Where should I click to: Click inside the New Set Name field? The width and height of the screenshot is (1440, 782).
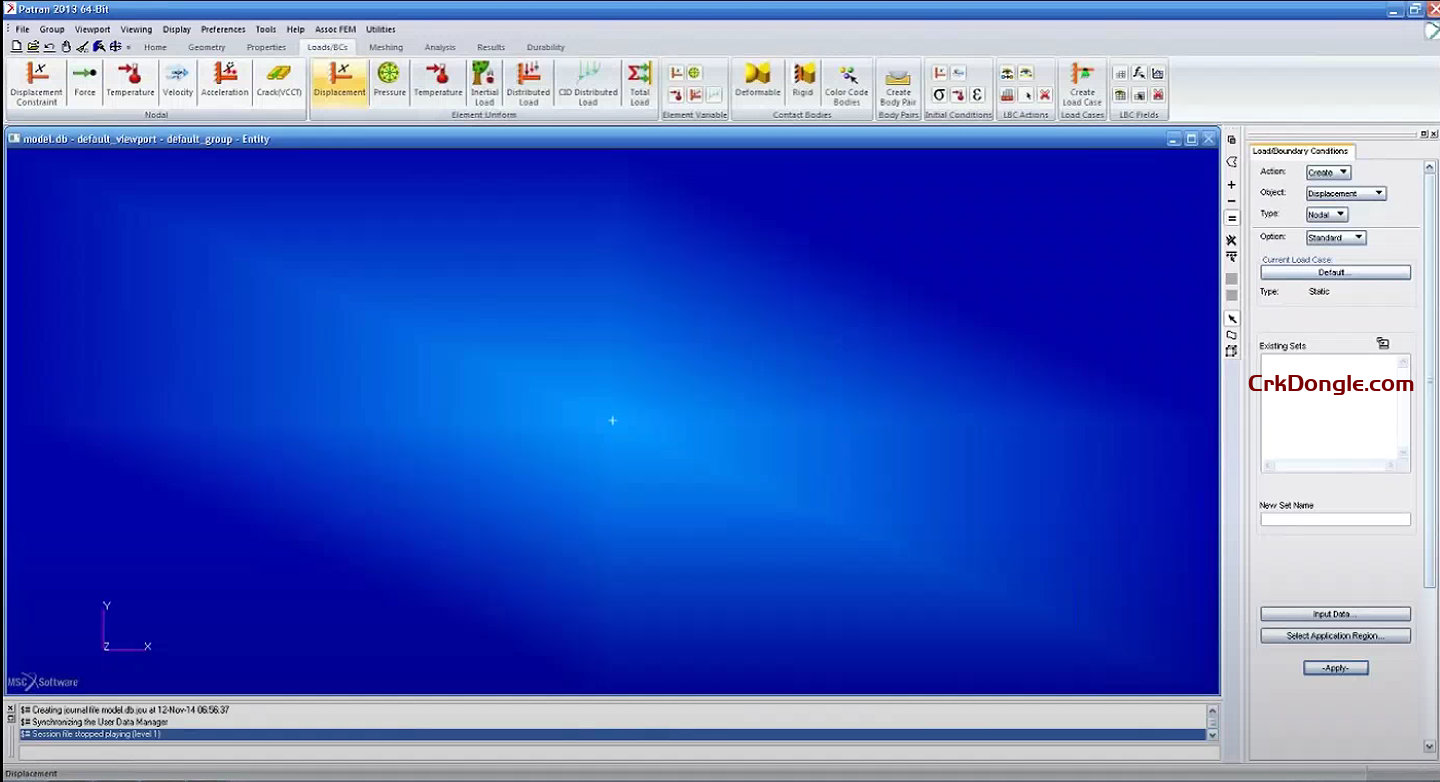[x=1335, y=518]
